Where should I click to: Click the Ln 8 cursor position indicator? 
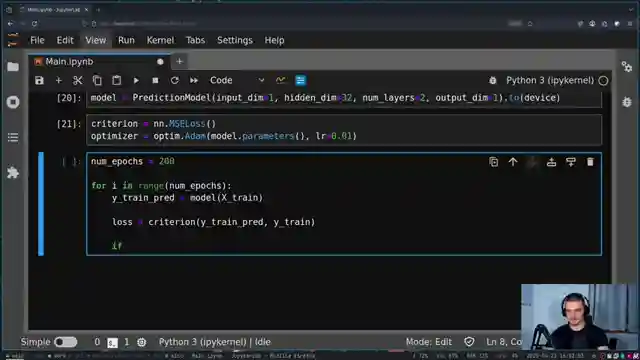pos(504,342)
